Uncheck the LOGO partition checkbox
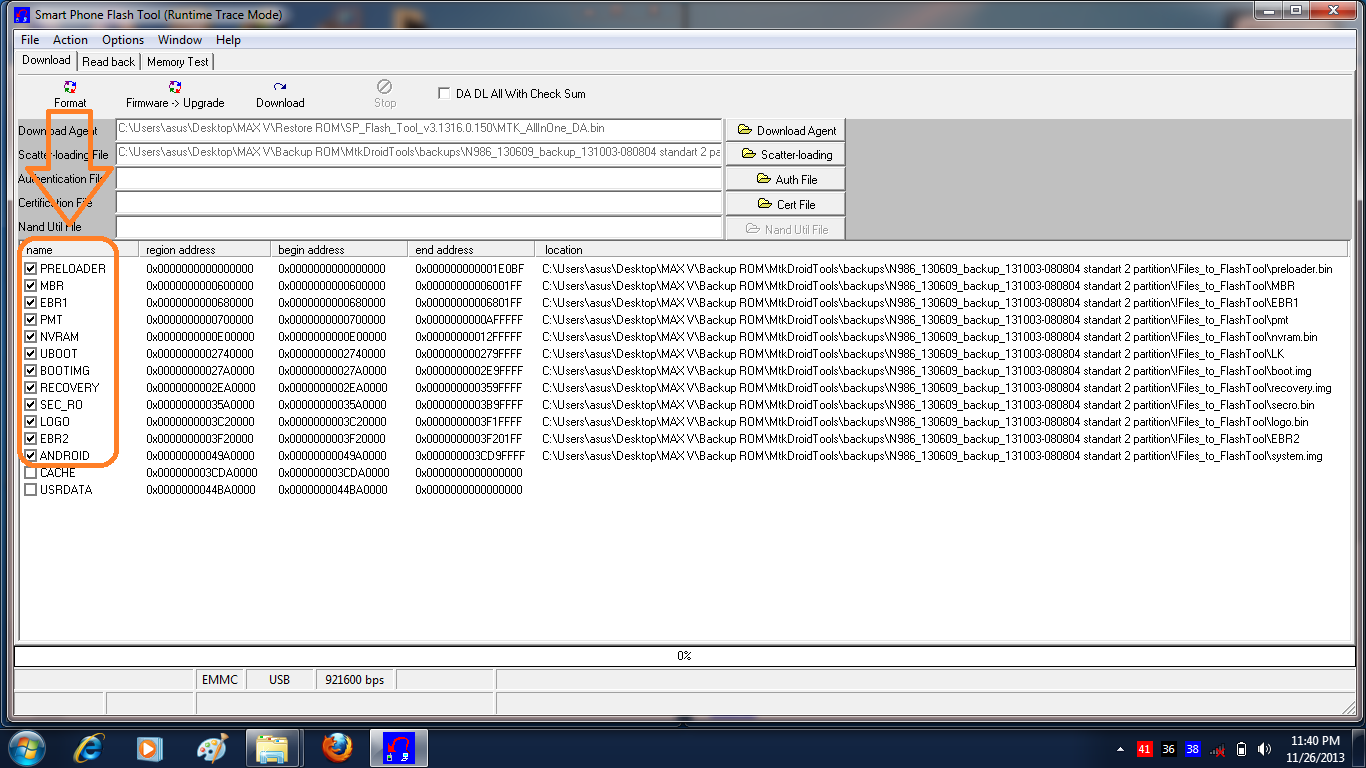1366x768 pixels. tap(31, 421)
